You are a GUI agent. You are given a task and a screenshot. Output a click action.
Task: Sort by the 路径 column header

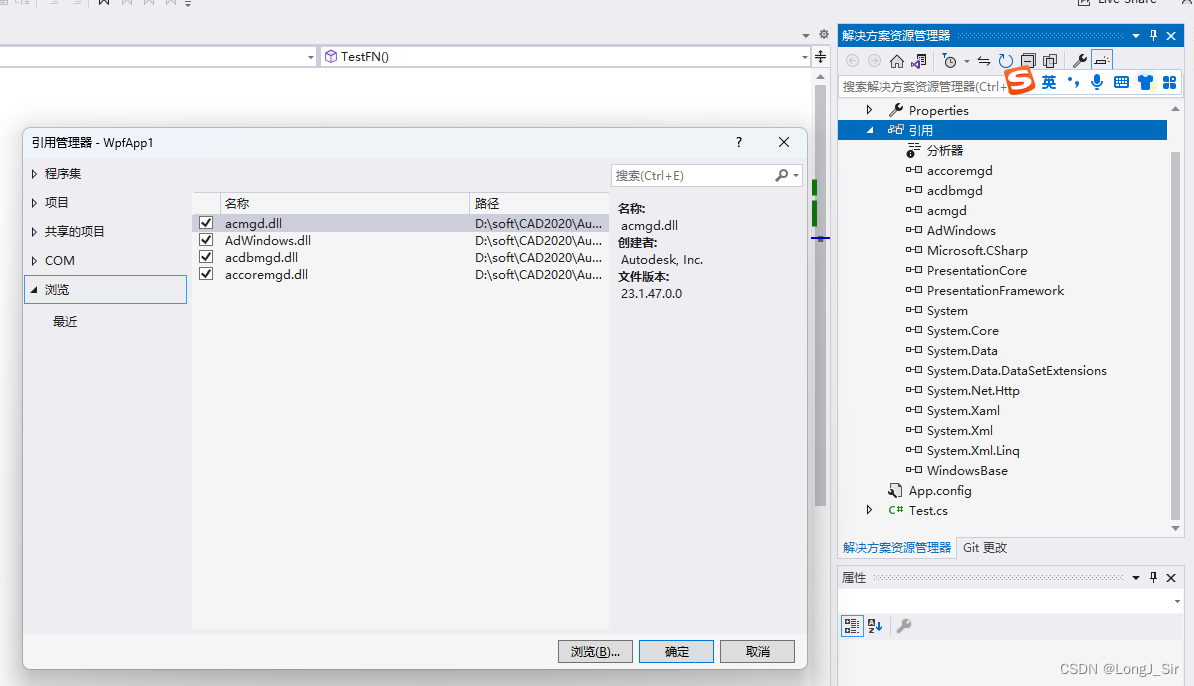(539, 203)
